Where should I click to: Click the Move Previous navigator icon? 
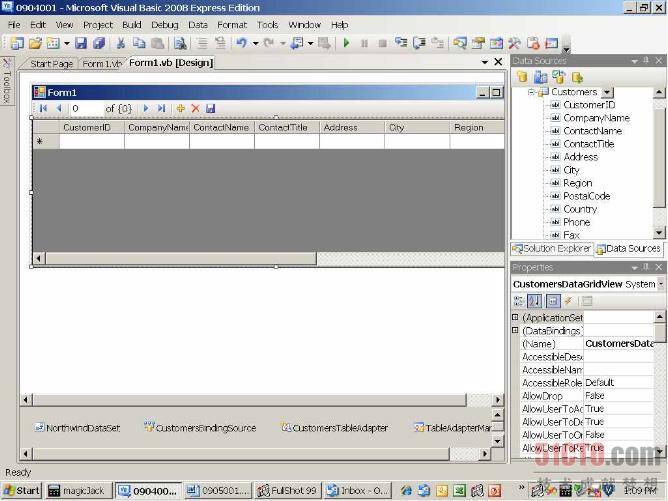pyautogui.click(x=59, y=108)
